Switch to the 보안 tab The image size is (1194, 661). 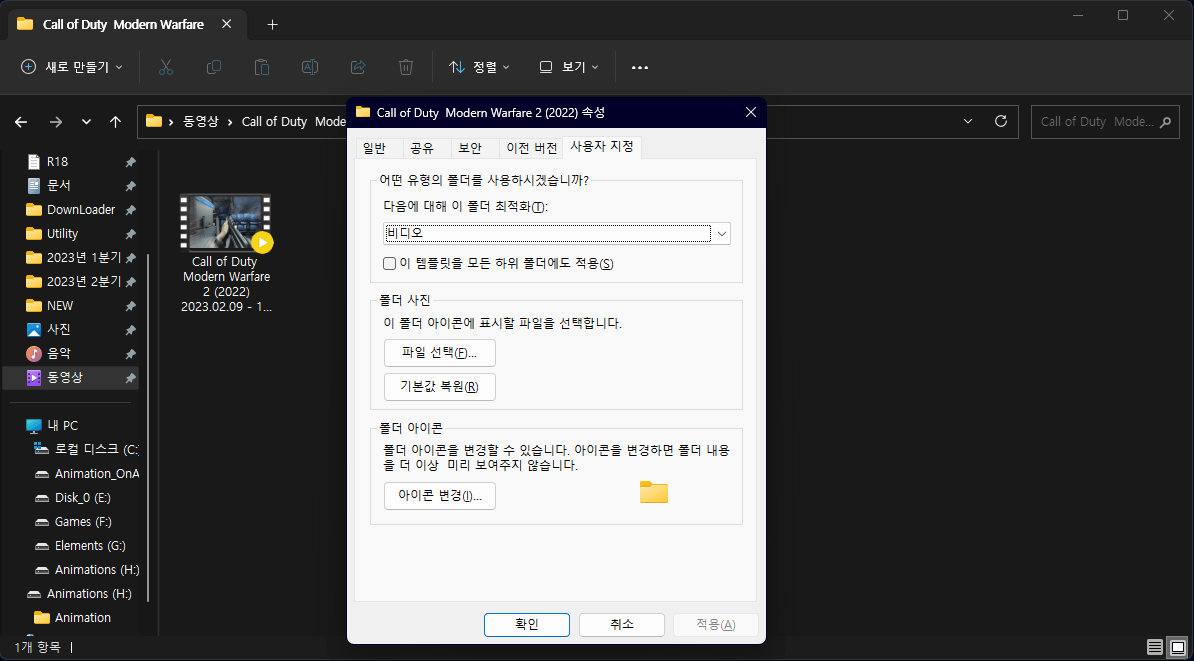pos(471,148)
